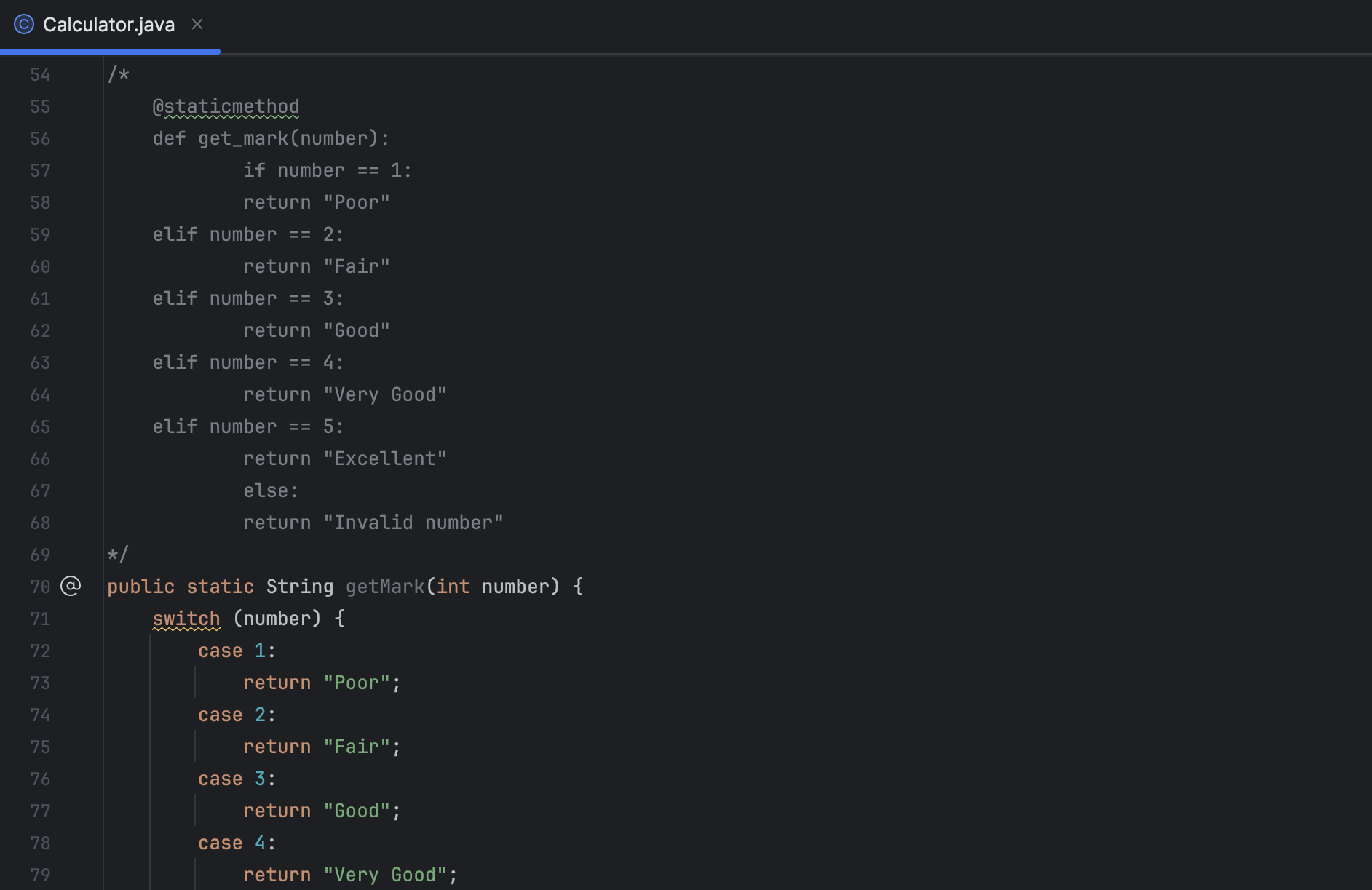Screen dimensions: 1372x890
Task: Click the Java class icon on the Calculator.java tab
Action: coord(24,24)
